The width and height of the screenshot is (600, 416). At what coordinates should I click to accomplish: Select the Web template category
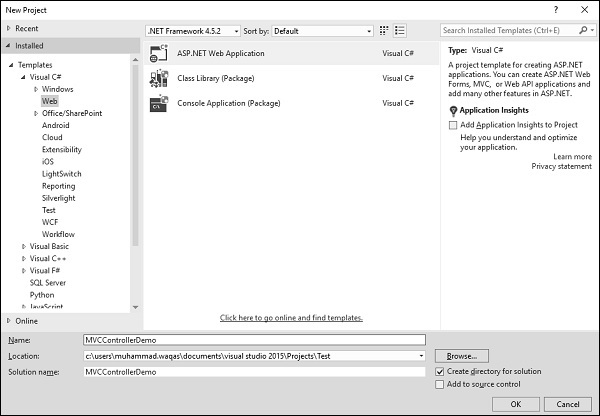tap(49, 101)
